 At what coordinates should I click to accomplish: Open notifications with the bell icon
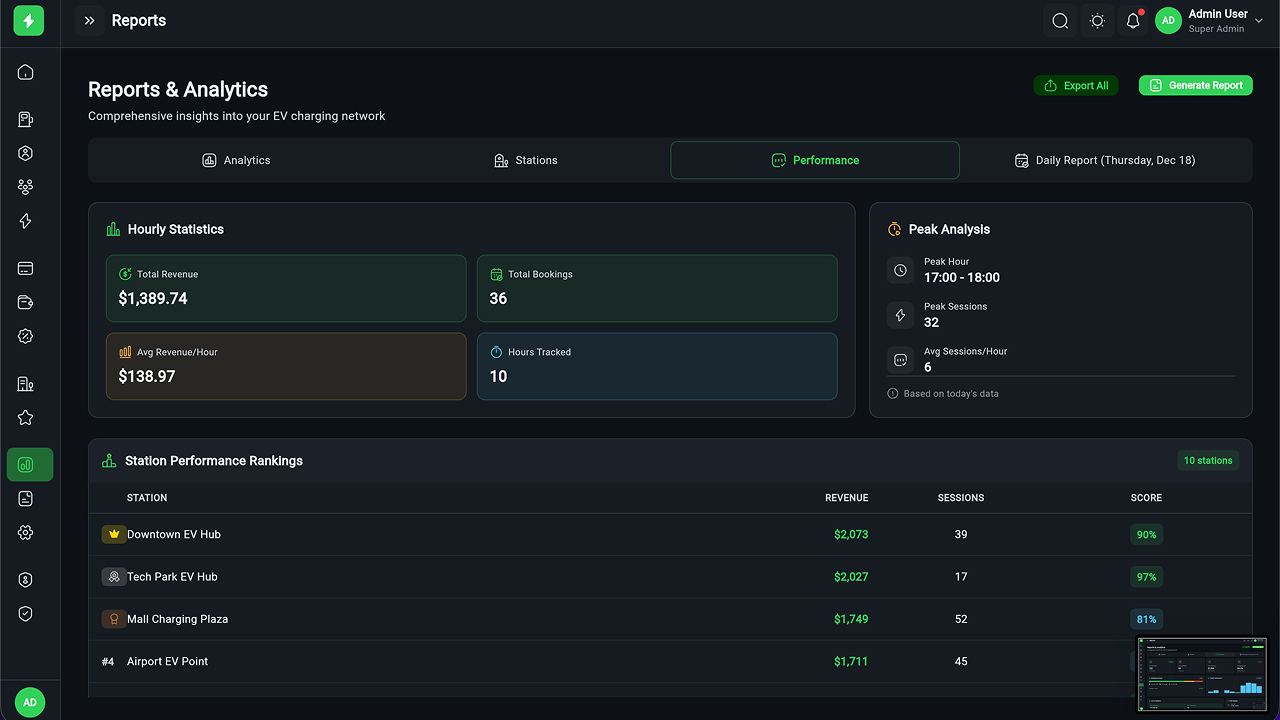click(1133, 21)
